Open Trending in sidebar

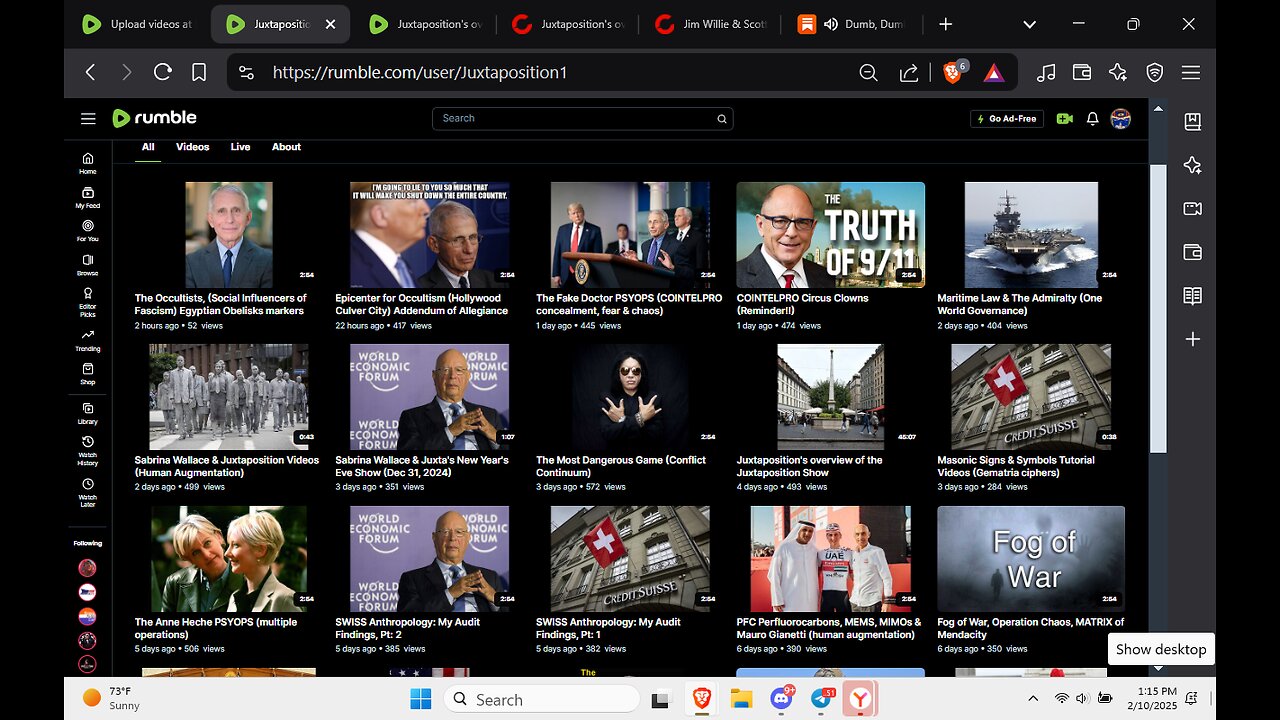pos(88,340)
